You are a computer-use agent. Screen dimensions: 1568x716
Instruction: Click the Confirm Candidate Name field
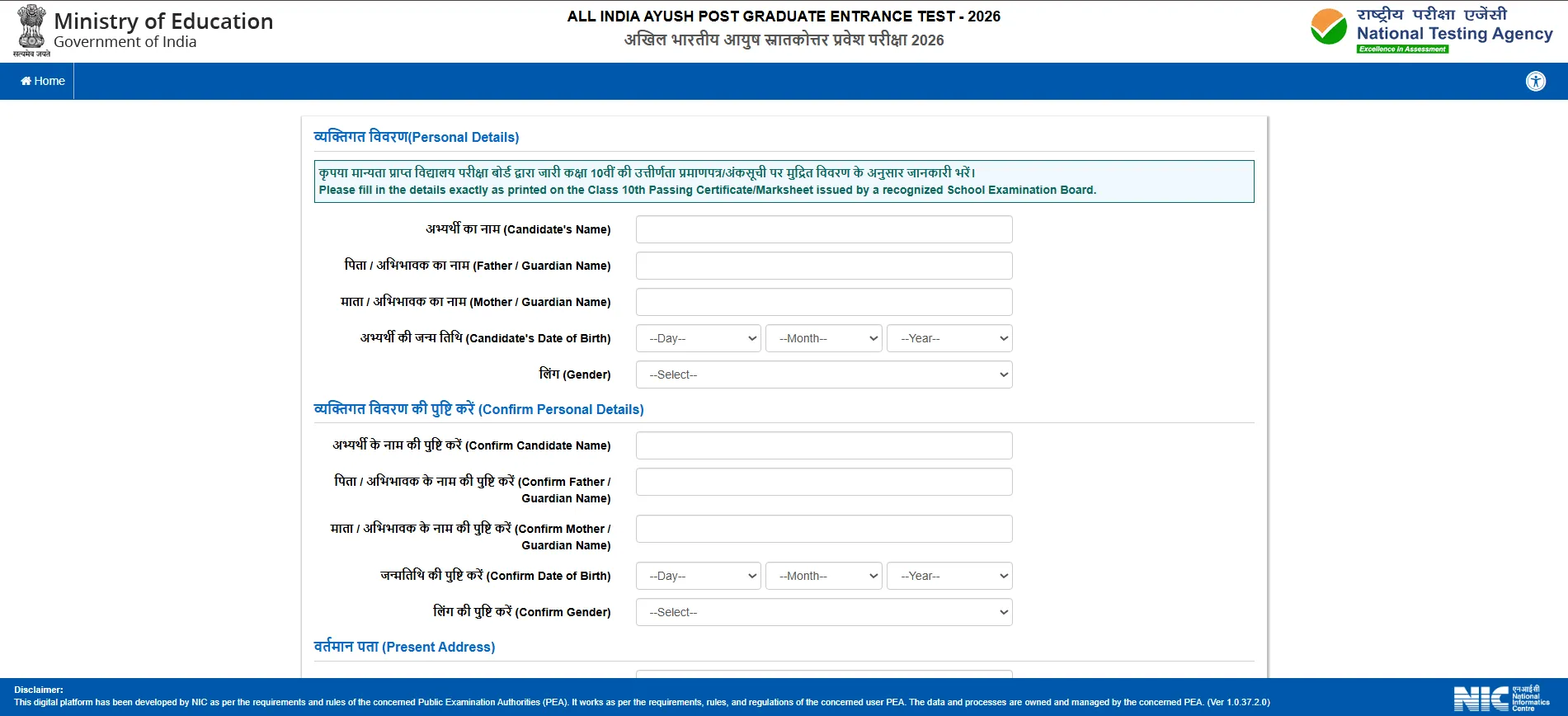tap(824, 445)
